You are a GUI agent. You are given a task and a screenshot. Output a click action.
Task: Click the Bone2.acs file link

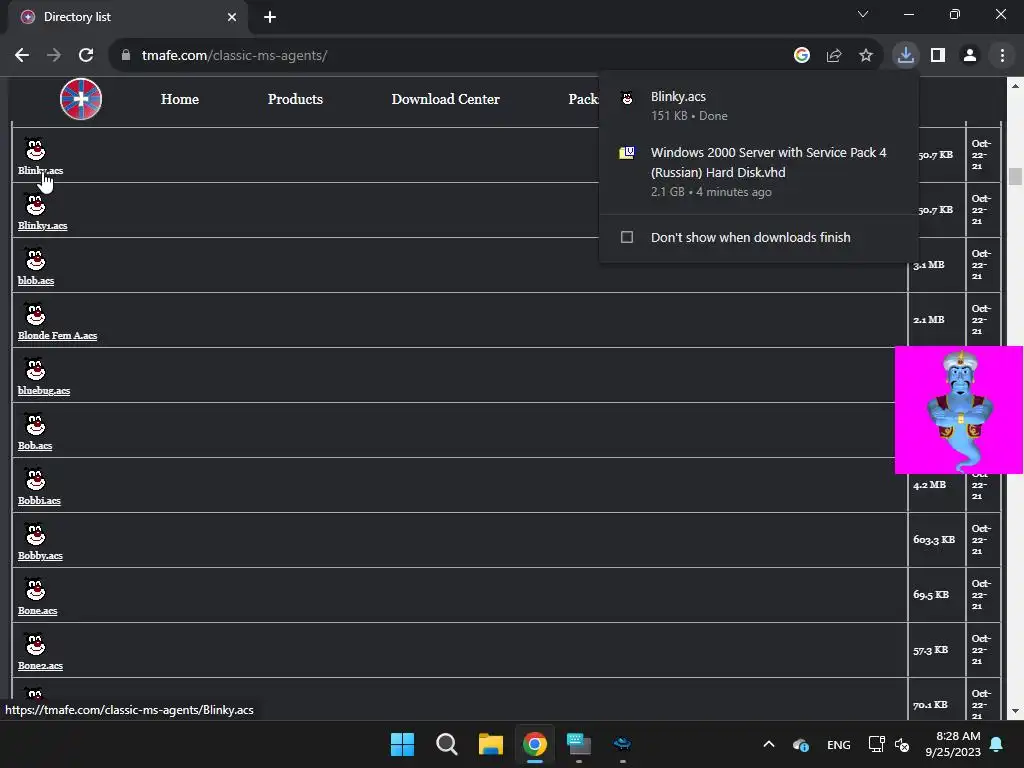coord(40,665)
